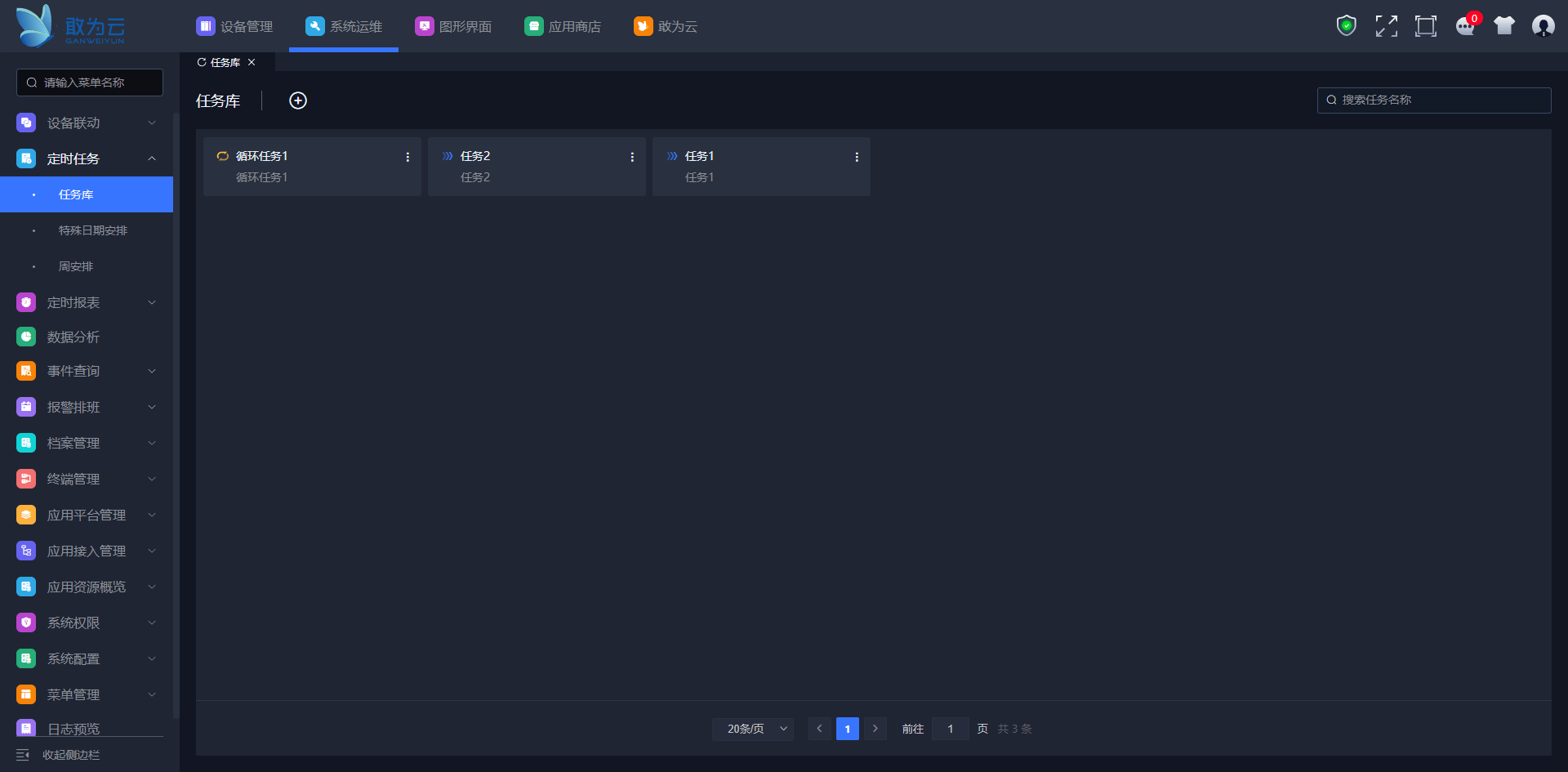Screen dimensions: 1568x772
Task: Open more options for 循环任务1 card
Action: pos(408,157)
